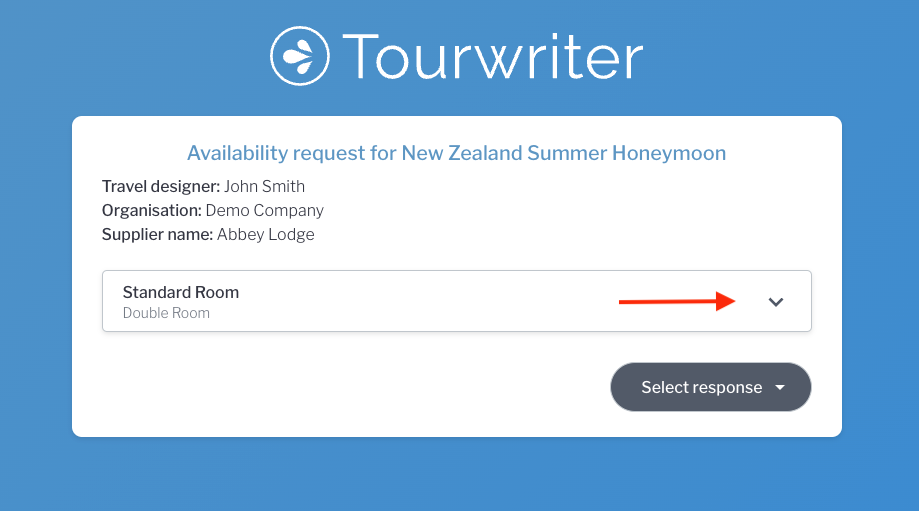Image resolution: width=919 pixels, height=511 pixels.
Task: Click the Tourwriter wordmark text
Action: (x=492, y=57)
